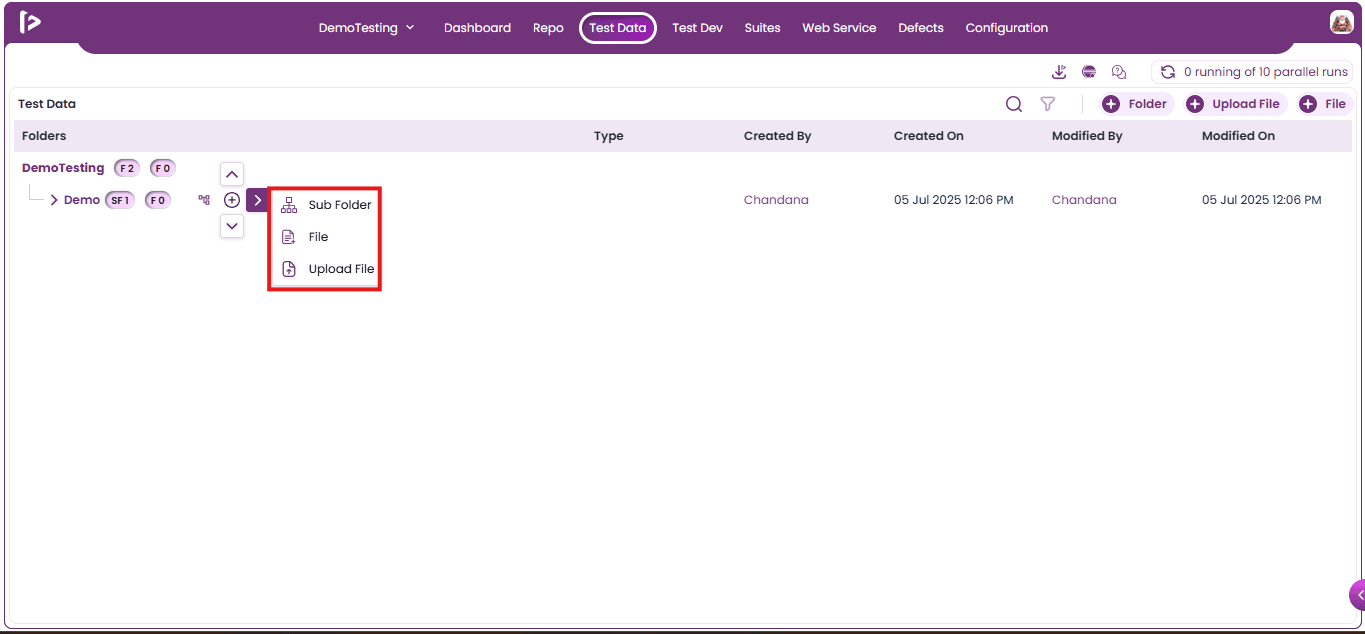This screenshot has width=1365, height=634.
Task: Click the hierarchy icon on Demo row
Action: pos(204,200)
